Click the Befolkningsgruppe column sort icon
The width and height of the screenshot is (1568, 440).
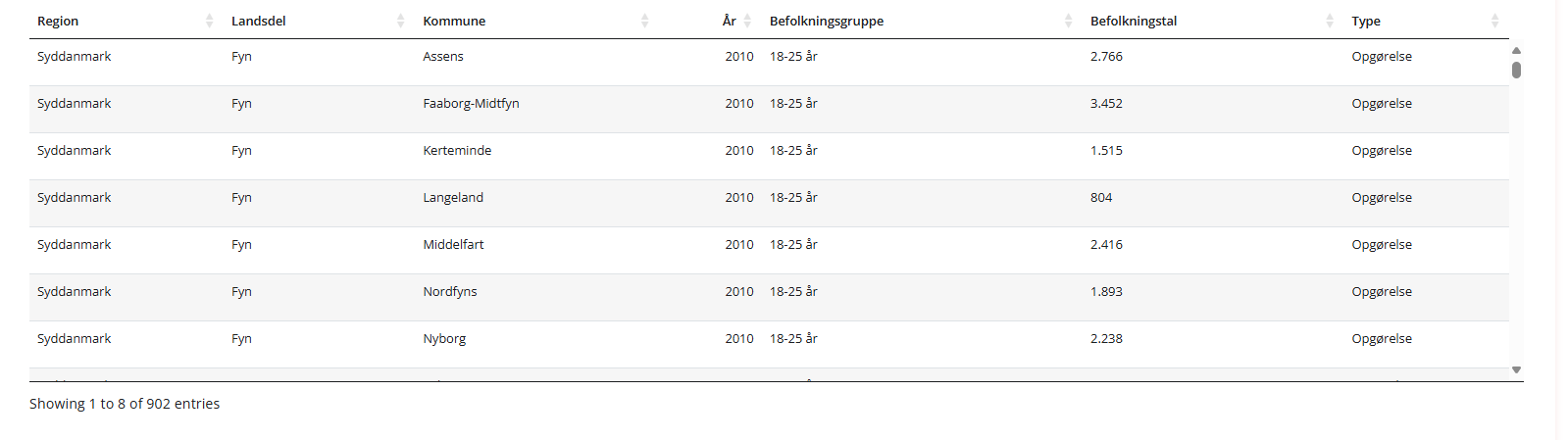[1068, 21]
